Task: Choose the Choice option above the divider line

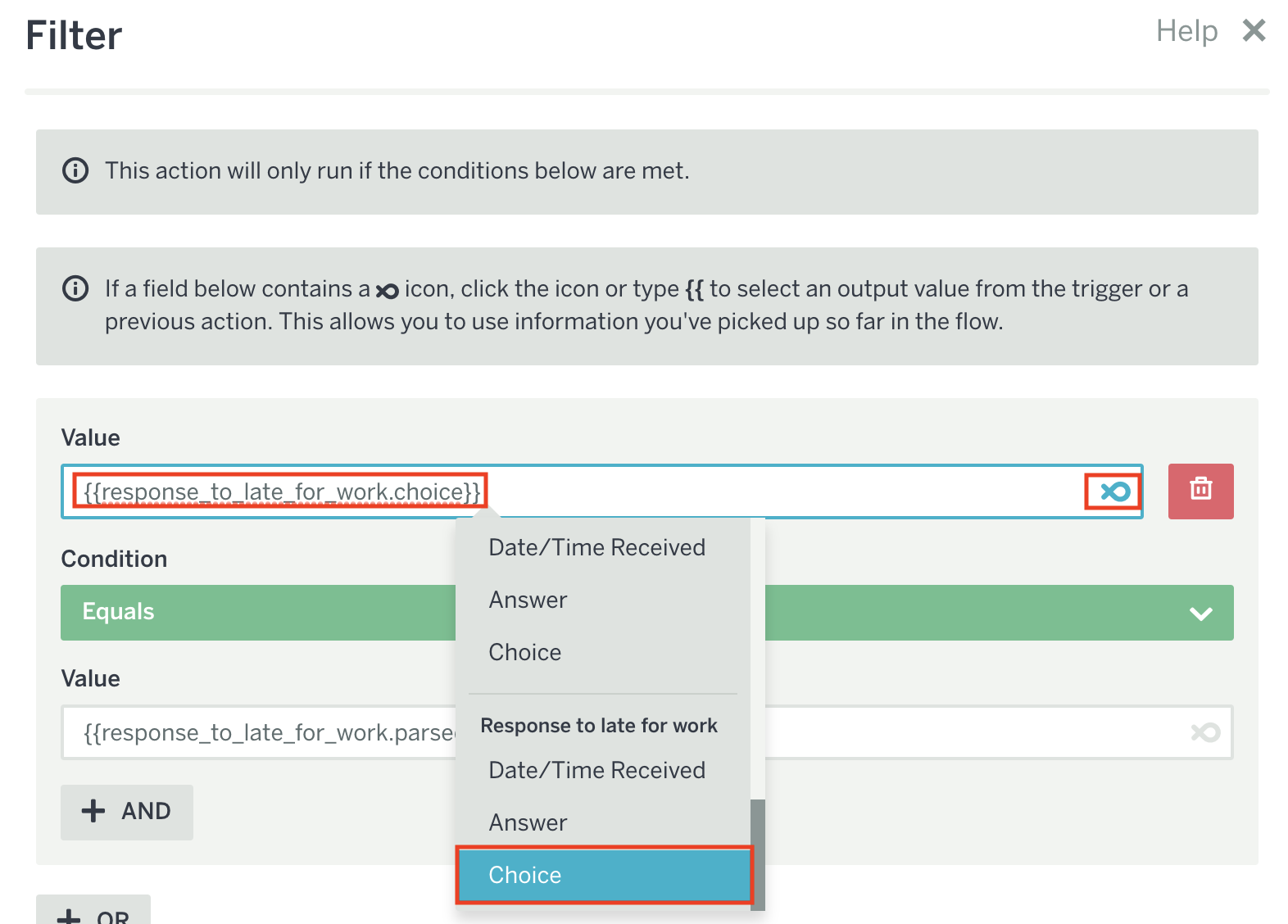Action: 524,652
